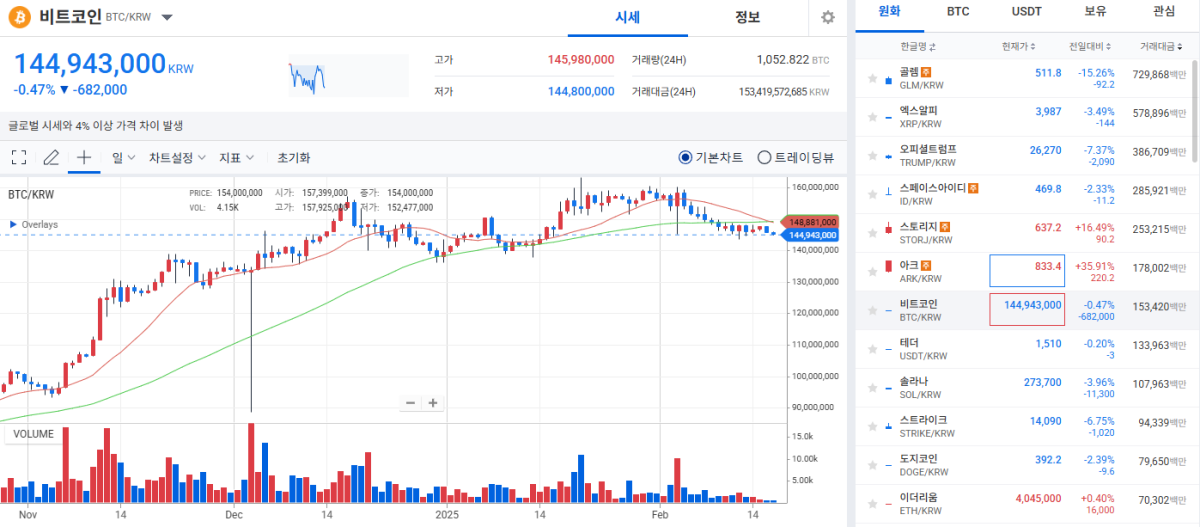Click 아크 current price 833.4
The width and height of the screenshot is (1200, 527).
pos(1048,266)
